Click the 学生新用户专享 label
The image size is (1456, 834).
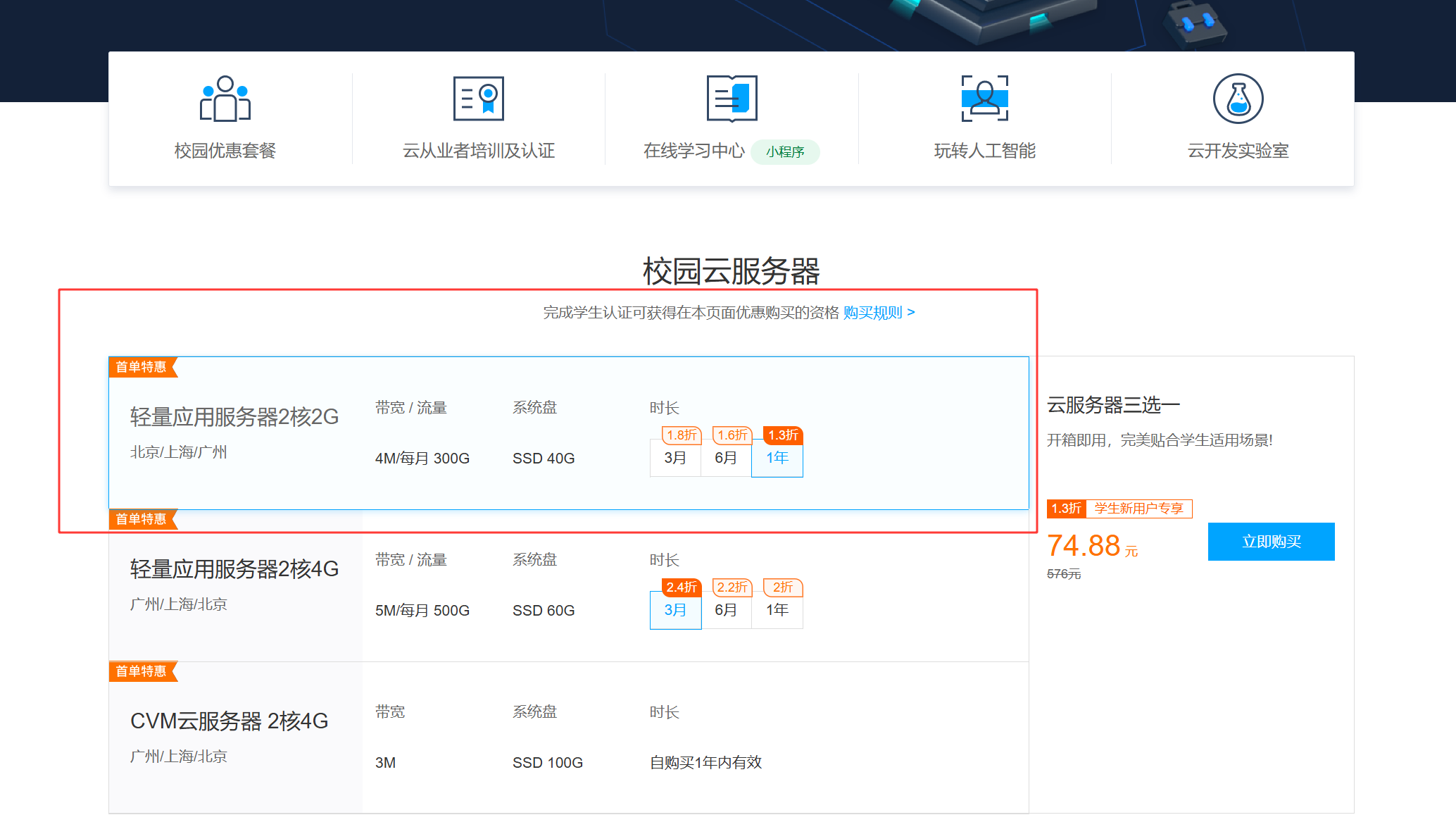coord(1138,509)
